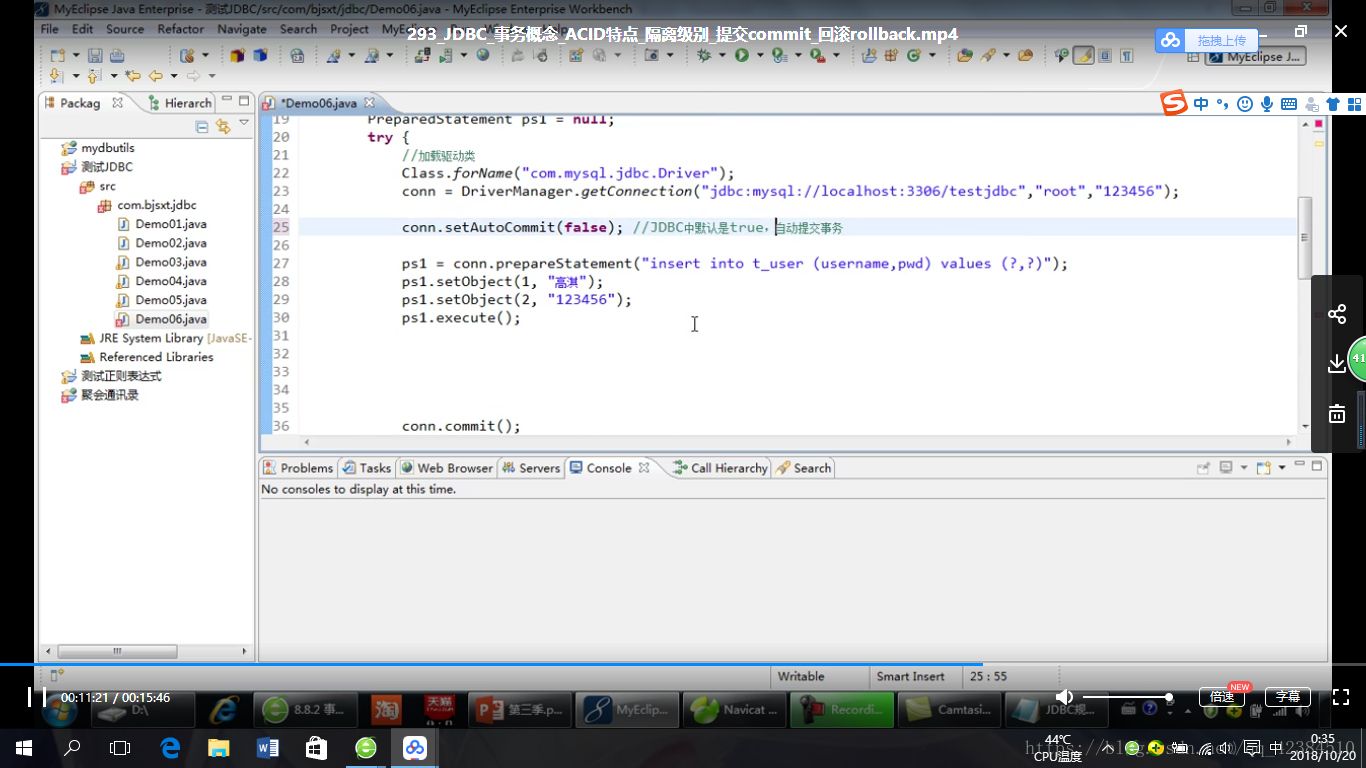Click the Print icon in the toolbar
This screenshot has height=768, width=1366.
(117, 56)
